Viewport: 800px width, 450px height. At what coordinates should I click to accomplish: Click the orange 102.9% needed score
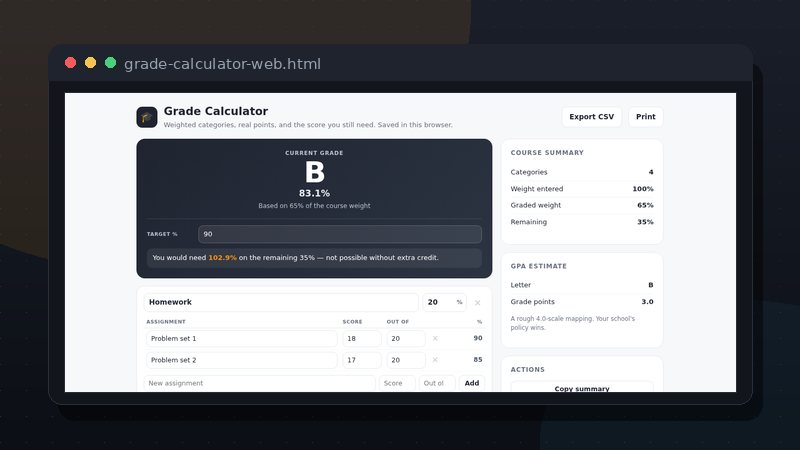tap(222, 258)
